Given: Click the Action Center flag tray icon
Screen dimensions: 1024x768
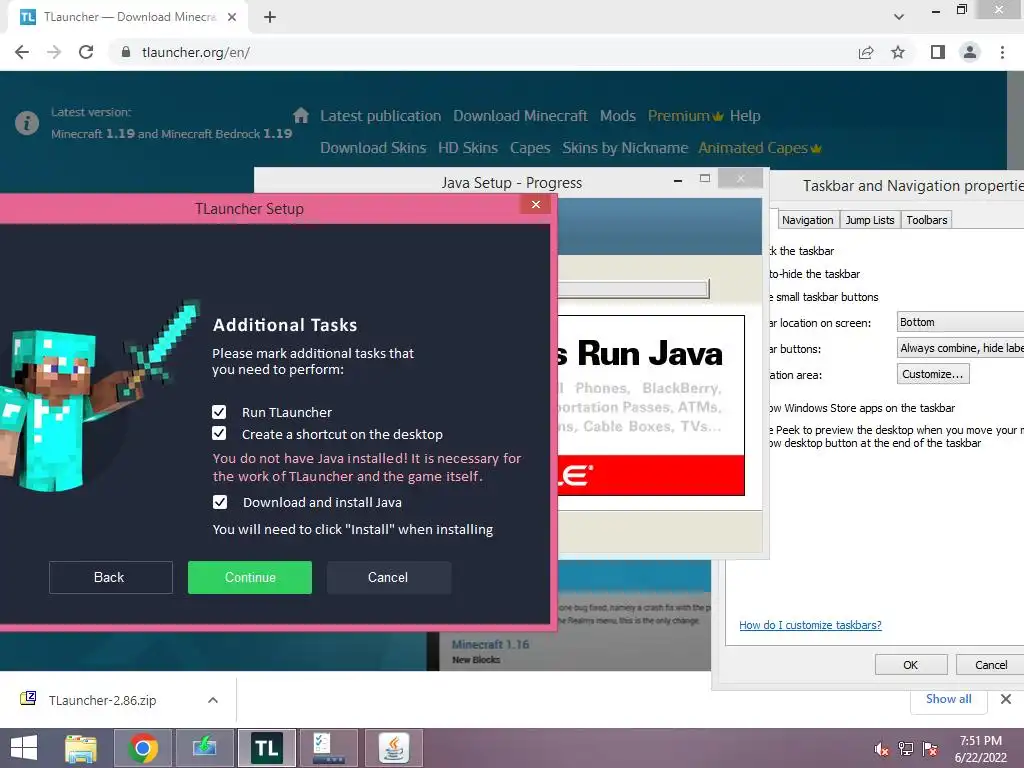Looking at the screenshot, I should [x=930, y=749].
